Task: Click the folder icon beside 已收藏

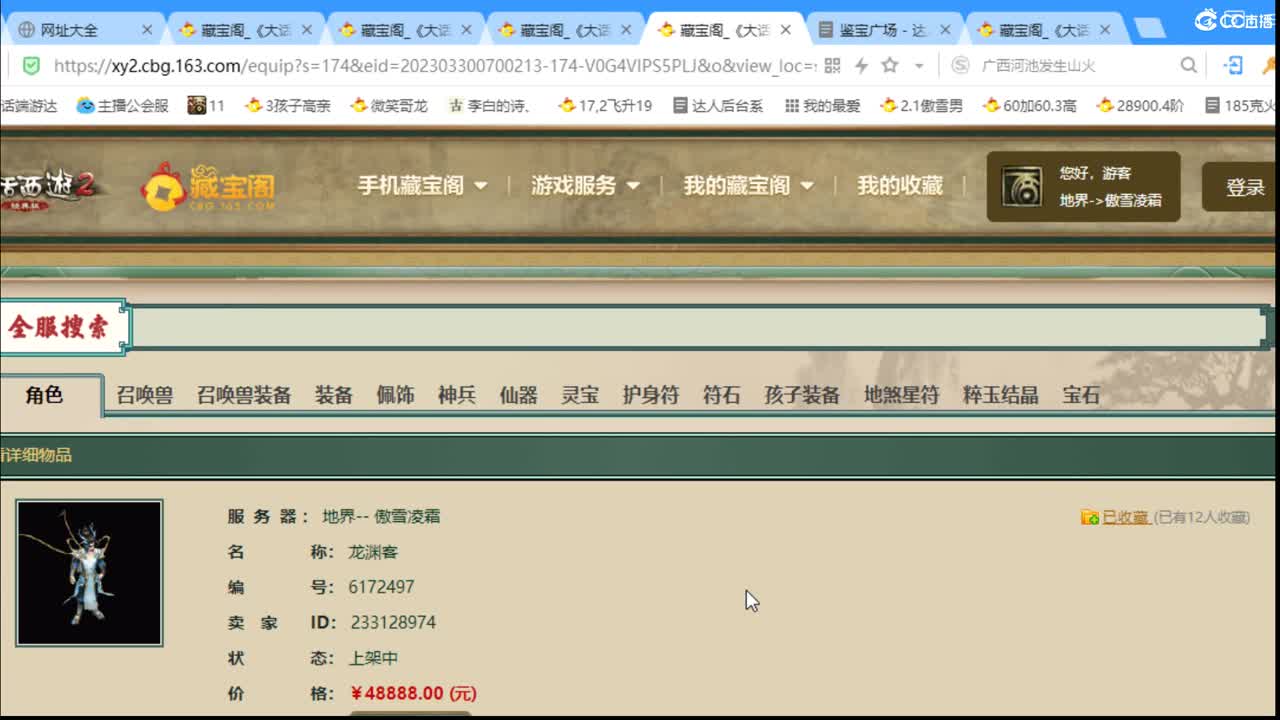Action: pyautogui.click(x=1090, y=517)
